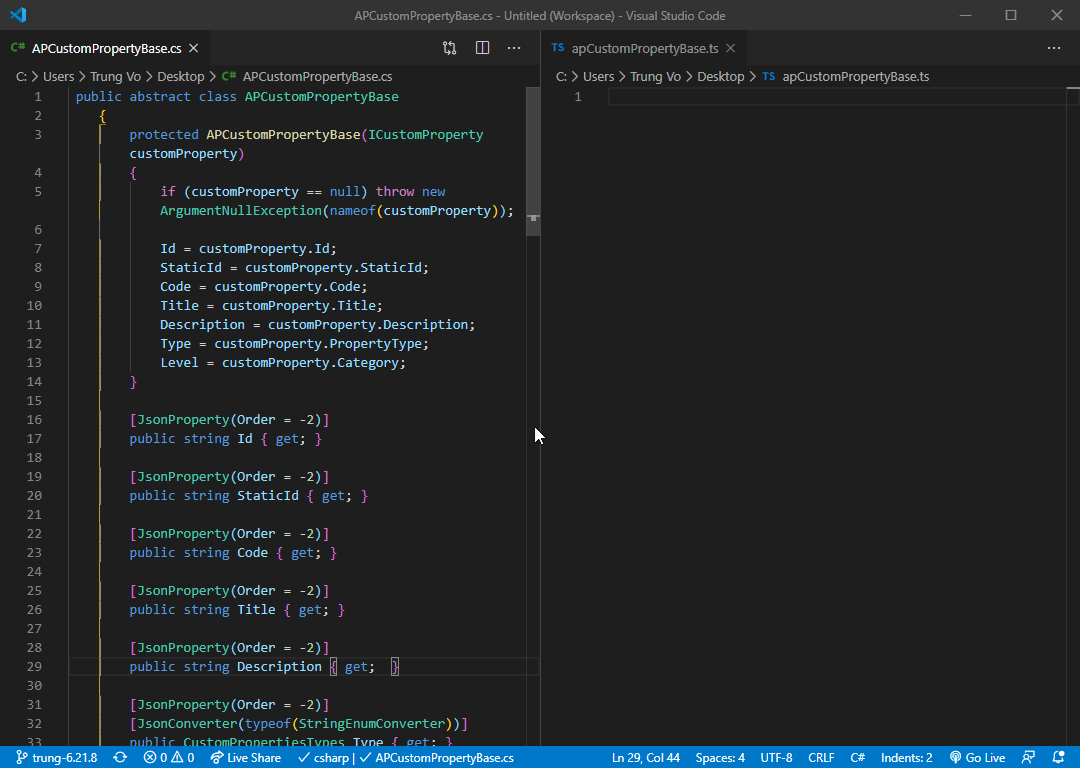Viewport: 1080px width, 768px height.
Task: Open changes compare icon in left editor toolbar
Action: coord(449,48)
